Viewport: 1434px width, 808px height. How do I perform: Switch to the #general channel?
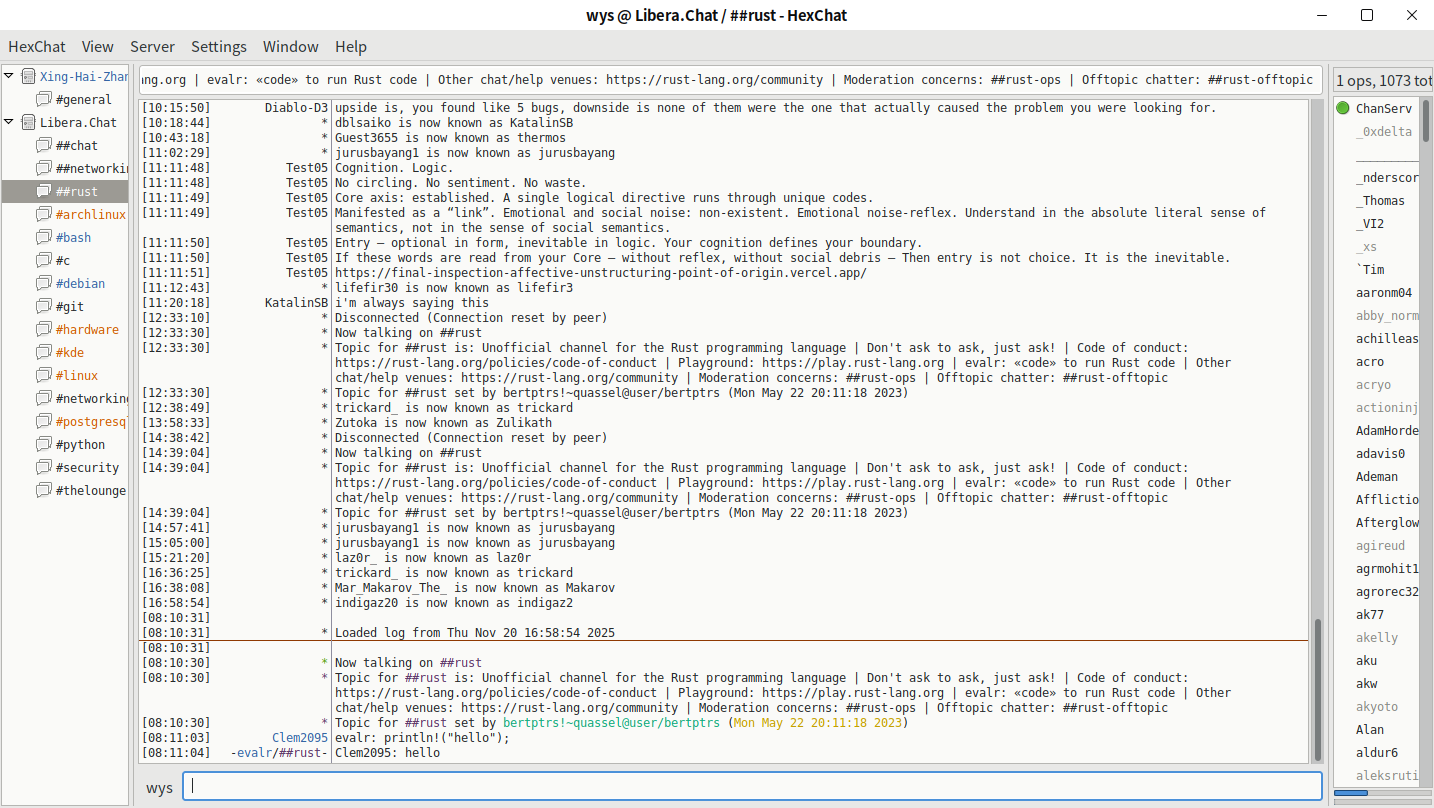pos(83,99)
